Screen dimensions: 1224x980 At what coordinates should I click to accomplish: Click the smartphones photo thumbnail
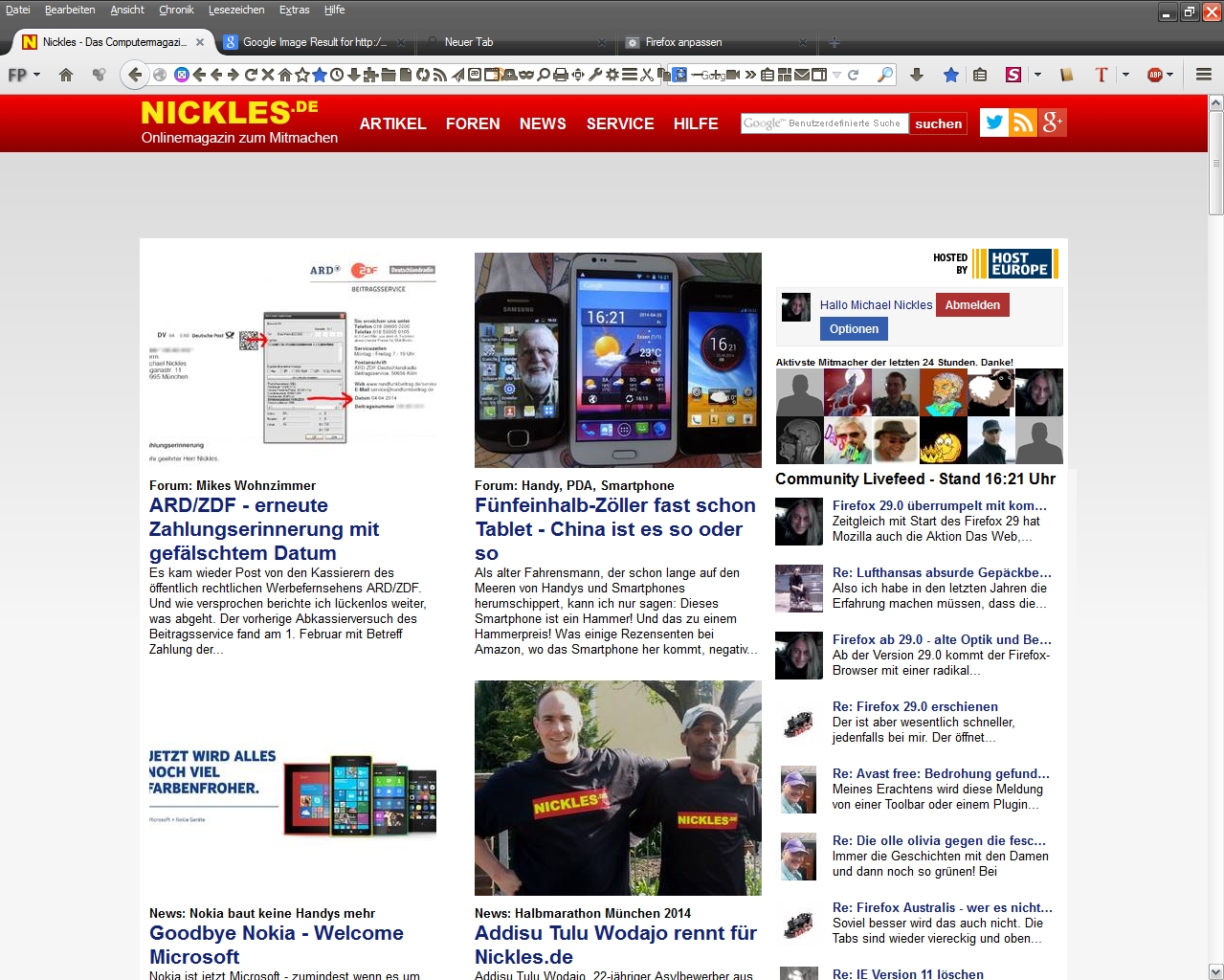click(618, 360)
